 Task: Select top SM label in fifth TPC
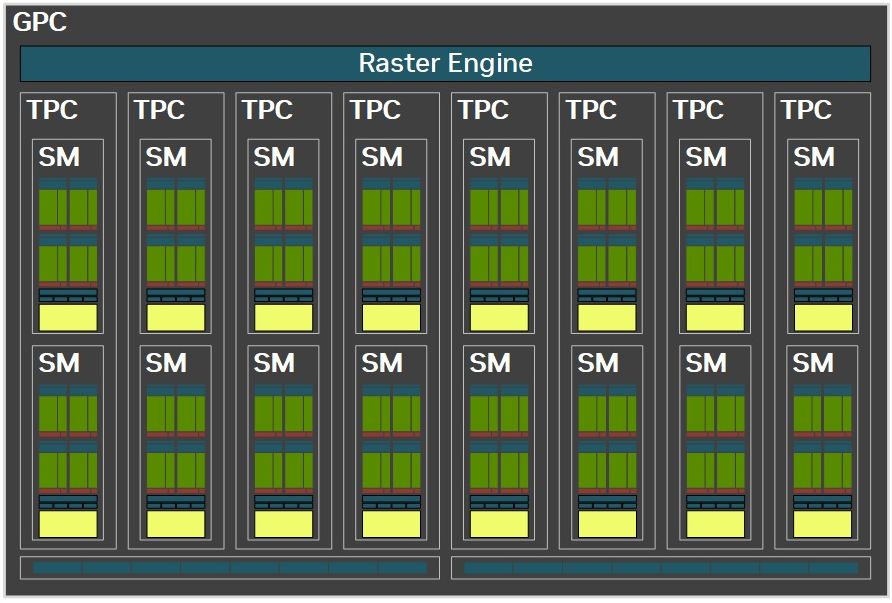pyautogui.click(x=490, y=157)
